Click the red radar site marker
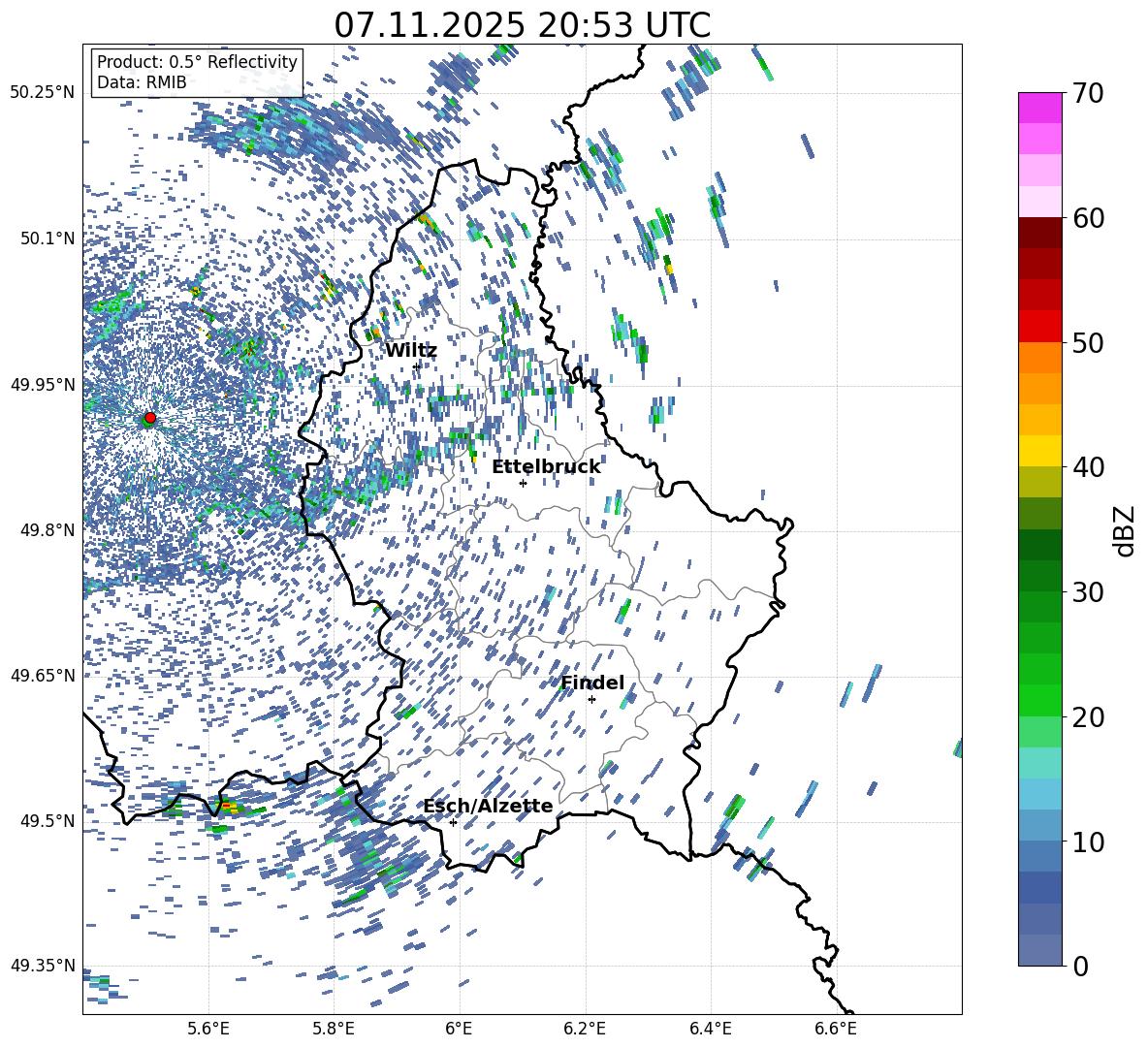Image resolution: width=1148 pixels, height=1048 pixels. coord(149,418)
